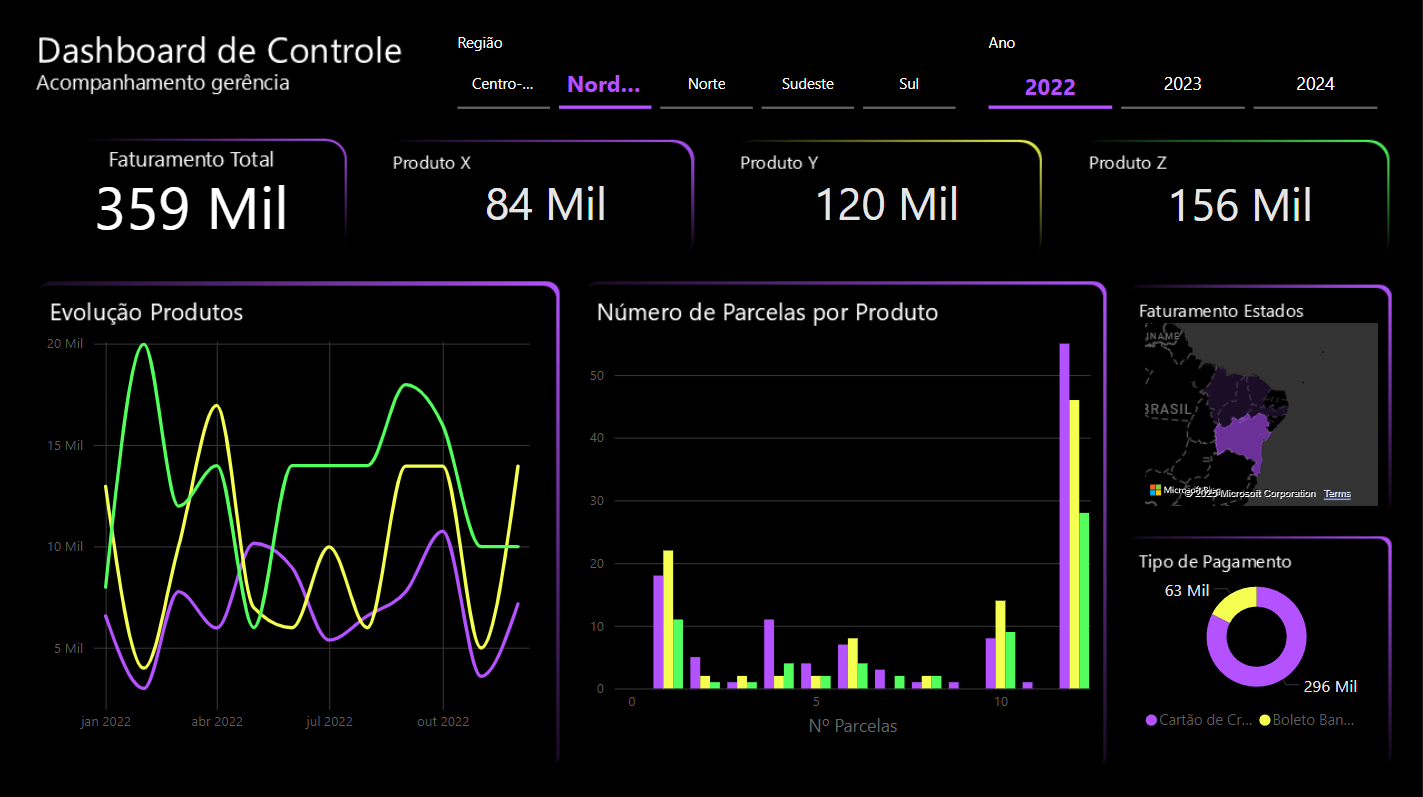Screen dimensions: 1423x797
Task: Click the Número de Parcelas por Produto title
Action: click(767, 312)
